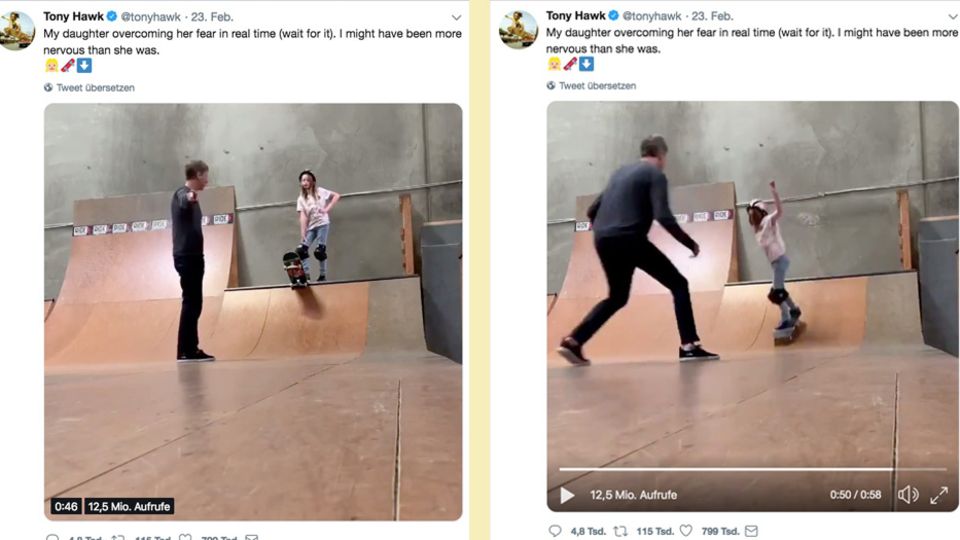Click @tonyhawk handle in right tweet
This screenshot has height=540, width=960.
pos(653,16)
